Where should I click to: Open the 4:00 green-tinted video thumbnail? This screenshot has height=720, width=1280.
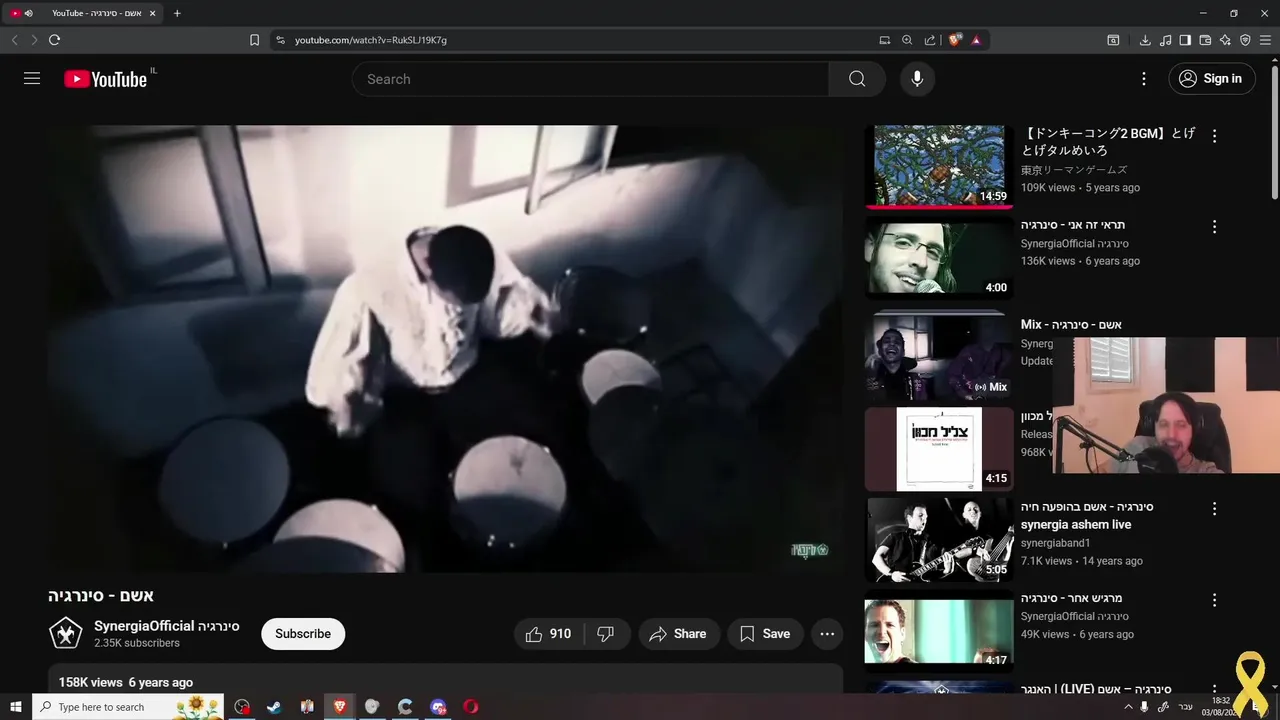click(x=939, y=258)
